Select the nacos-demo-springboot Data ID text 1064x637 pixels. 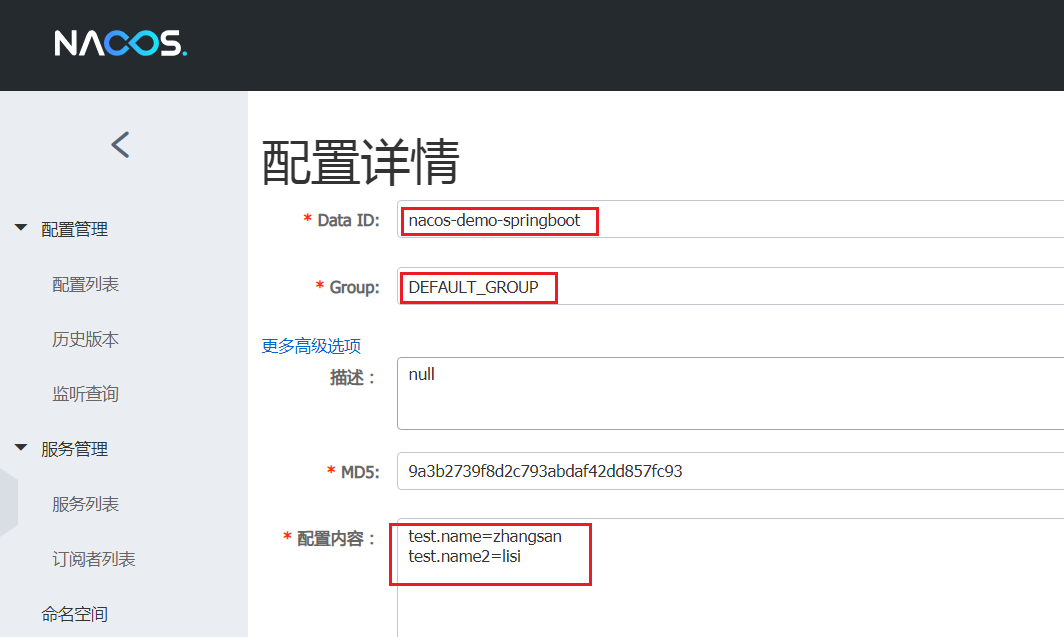(496, 218)
